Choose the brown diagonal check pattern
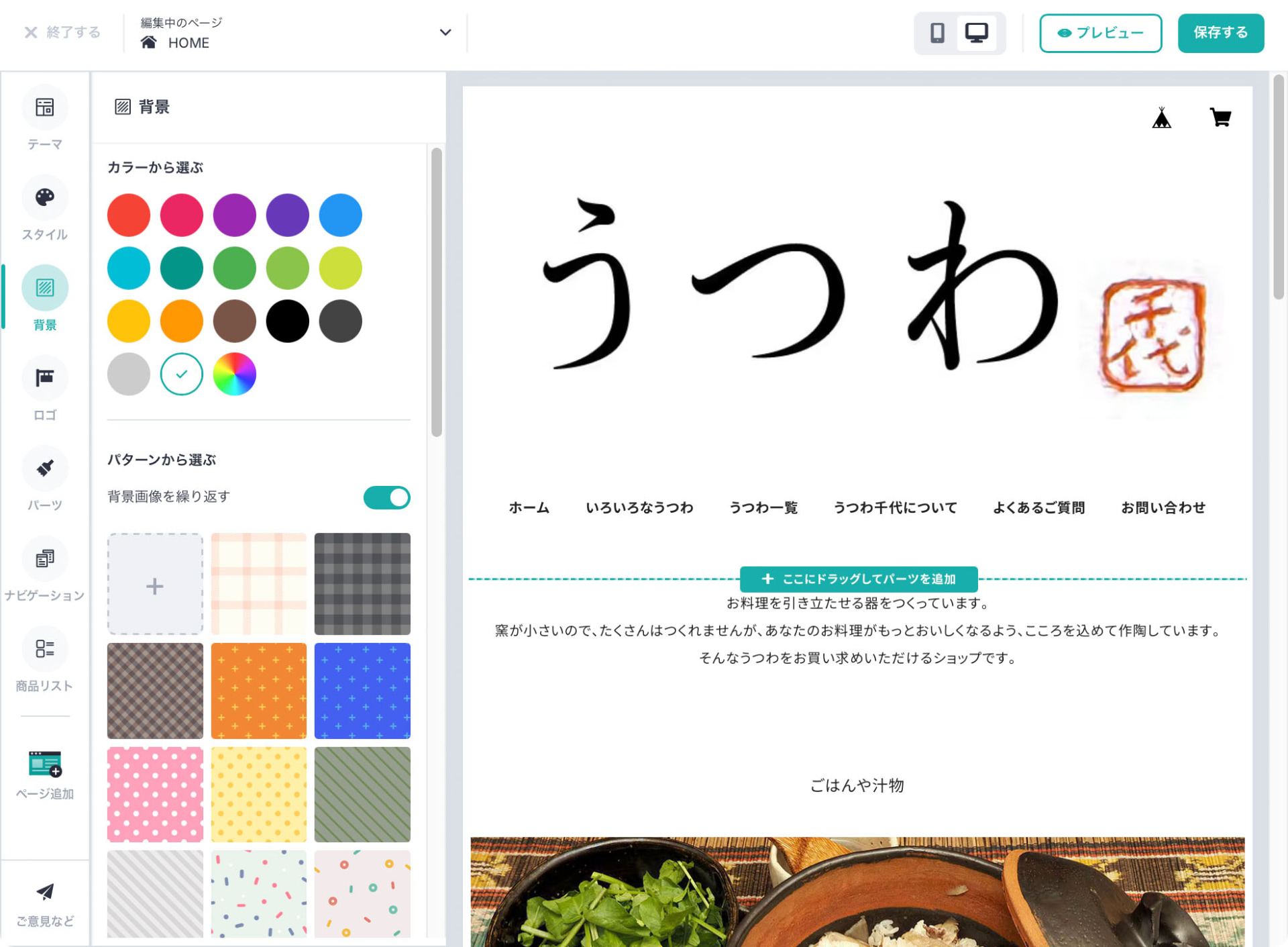This screenshot has width=1288, height=947. 155,691
